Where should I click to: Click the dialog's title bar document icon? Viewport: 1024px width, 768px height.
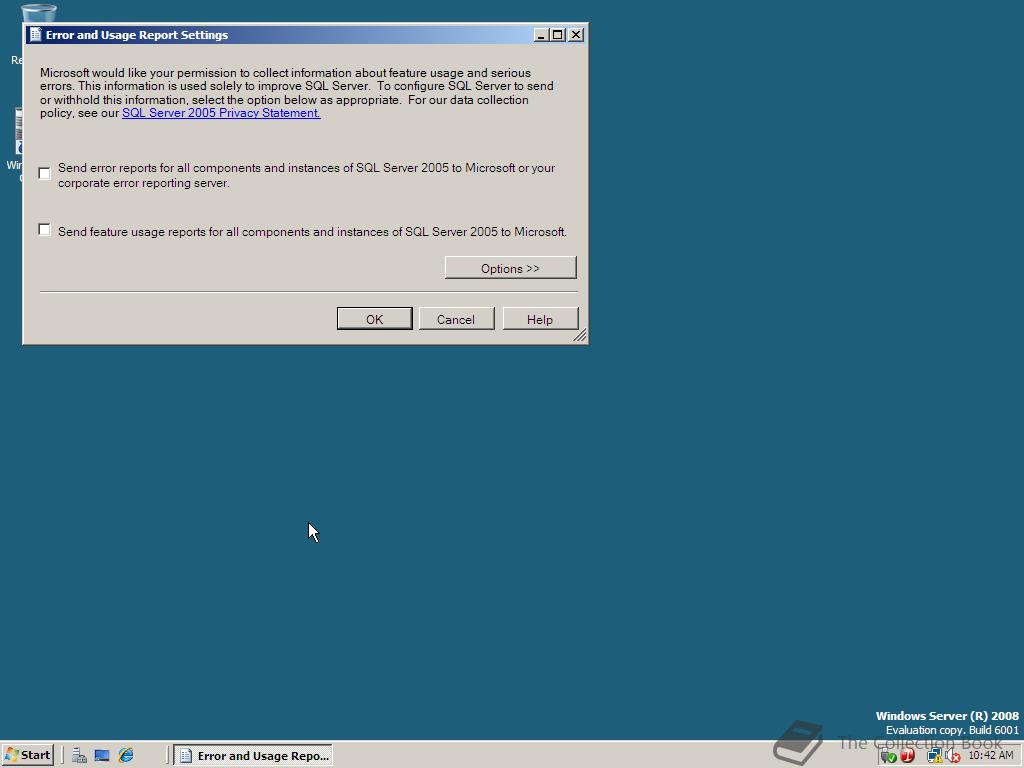[36, 35]
